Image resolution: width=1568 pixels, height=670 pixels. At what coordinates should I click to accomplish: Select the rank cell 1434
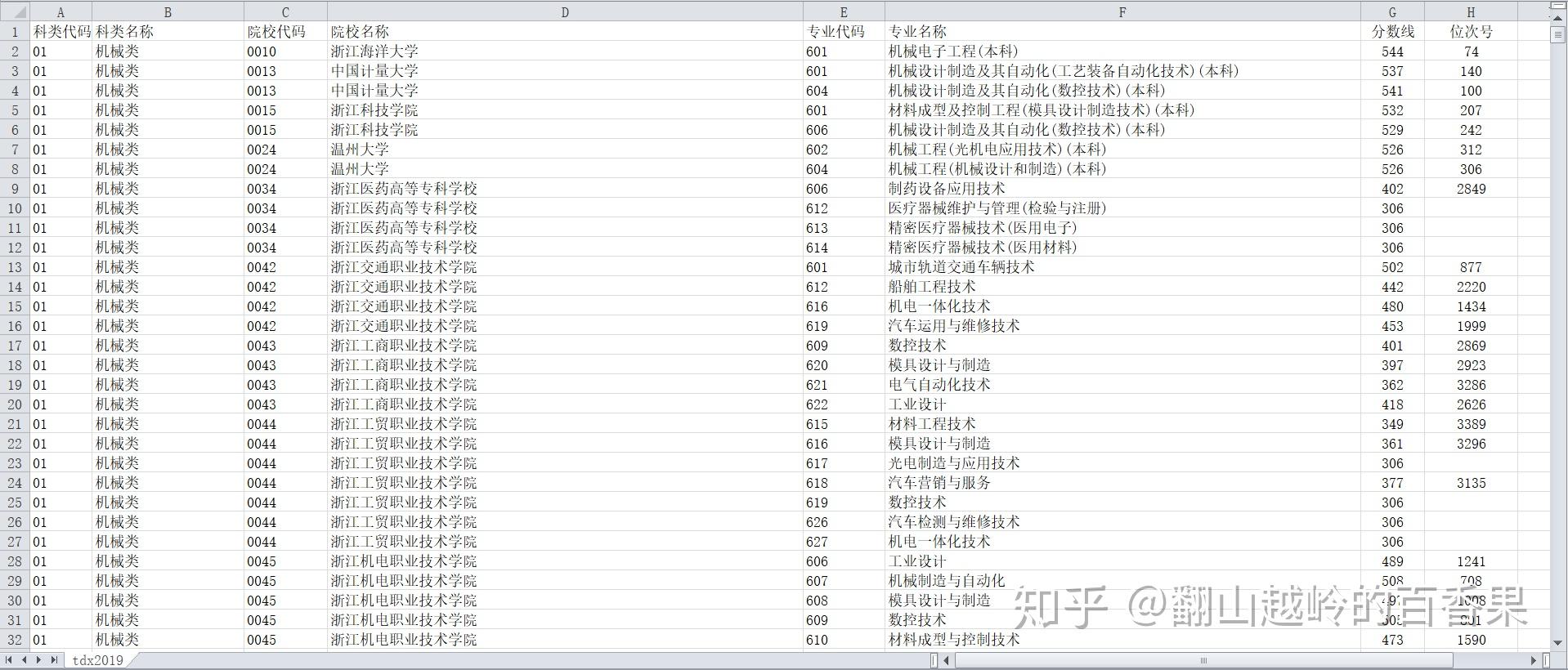pyautogui.click(x=1471, y=306)
